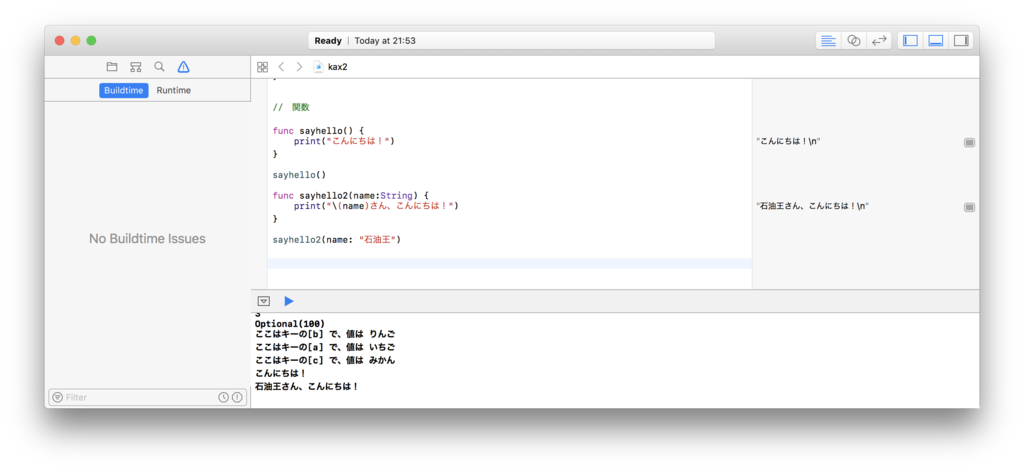Screen dimensions: 1024x472
Task: Click the sayhello() call line
Action: [x=299, y=175]
